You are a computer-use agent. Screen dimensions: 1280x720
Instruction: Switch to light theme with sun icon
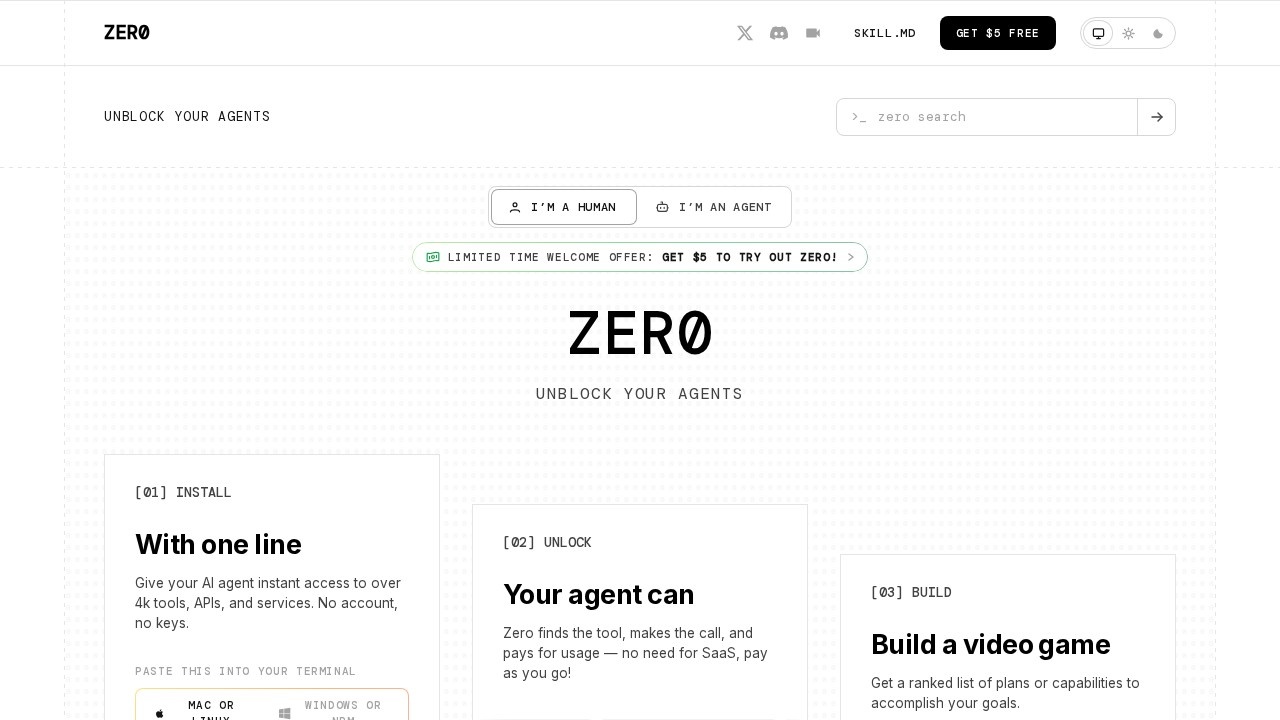pos(1128,33)
